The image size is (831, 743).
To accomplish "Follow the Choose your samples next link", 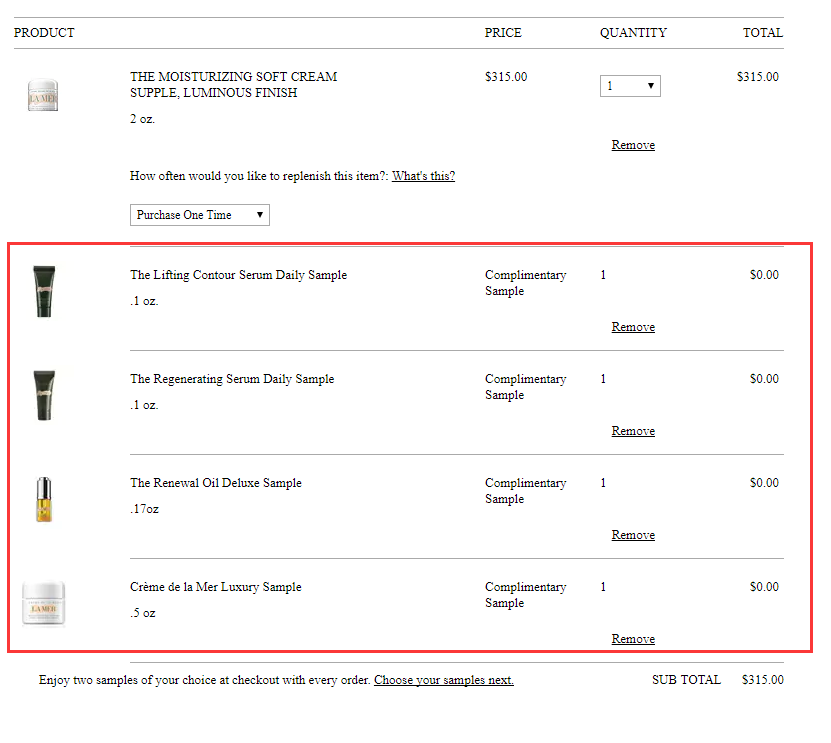I will (444, 680).
